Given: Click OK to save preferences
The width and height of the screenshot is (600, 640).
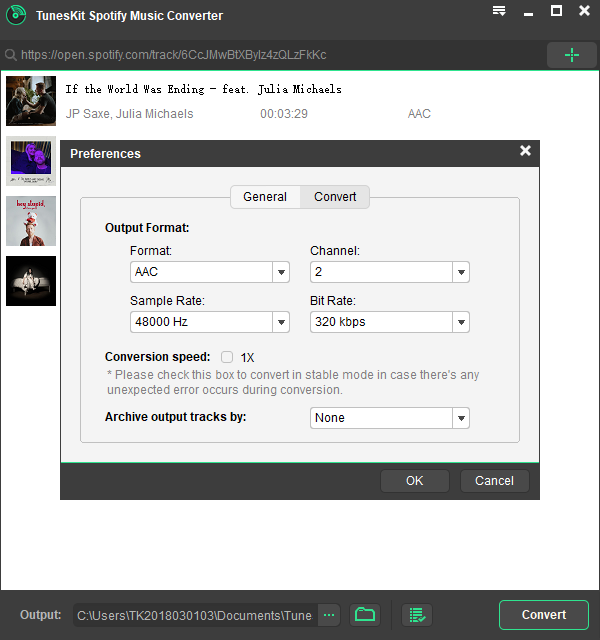Looking at the screenshot, I should [415, 481].
